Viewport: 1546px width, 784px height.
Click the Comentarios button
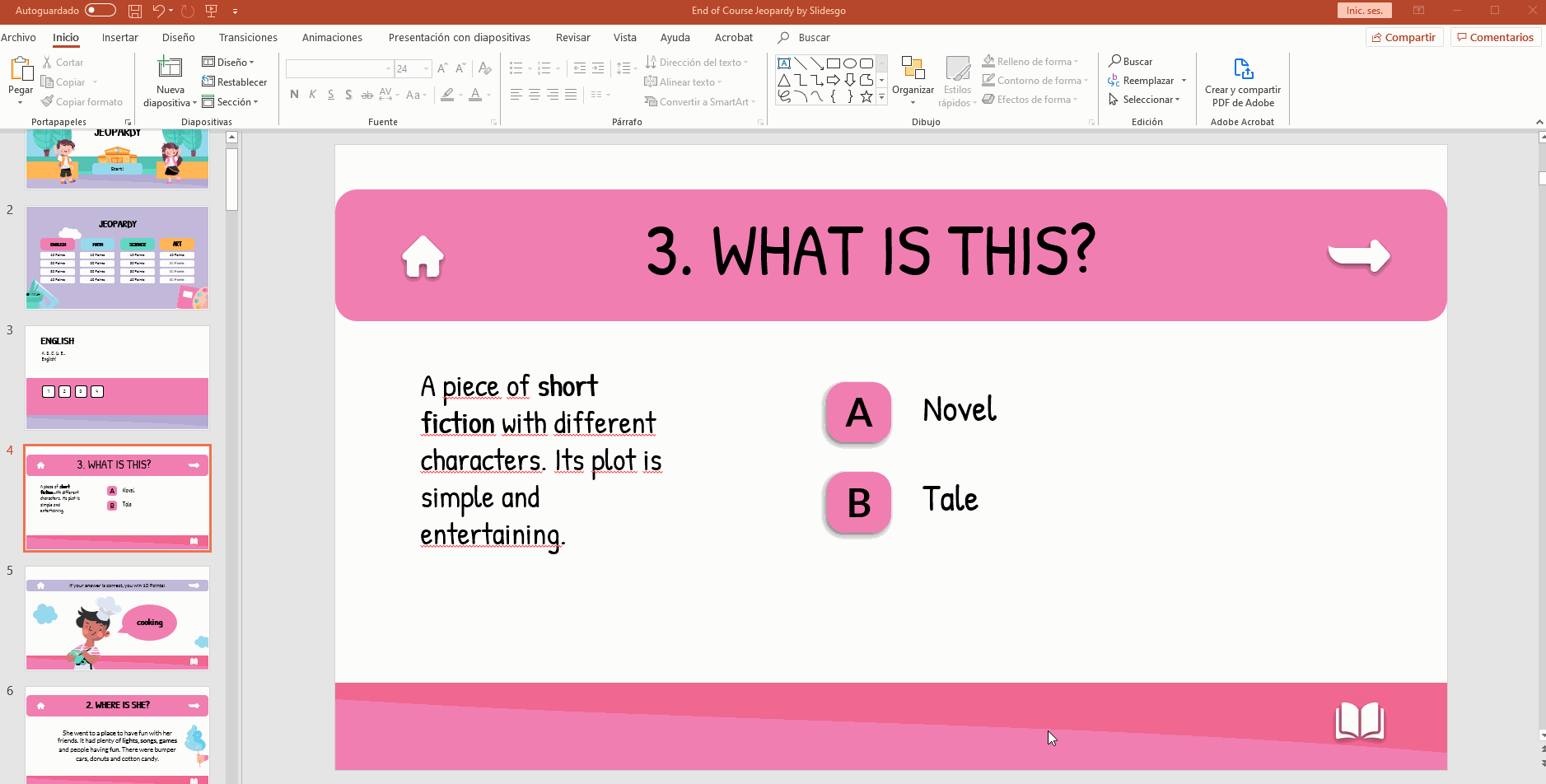(1496, 37)
